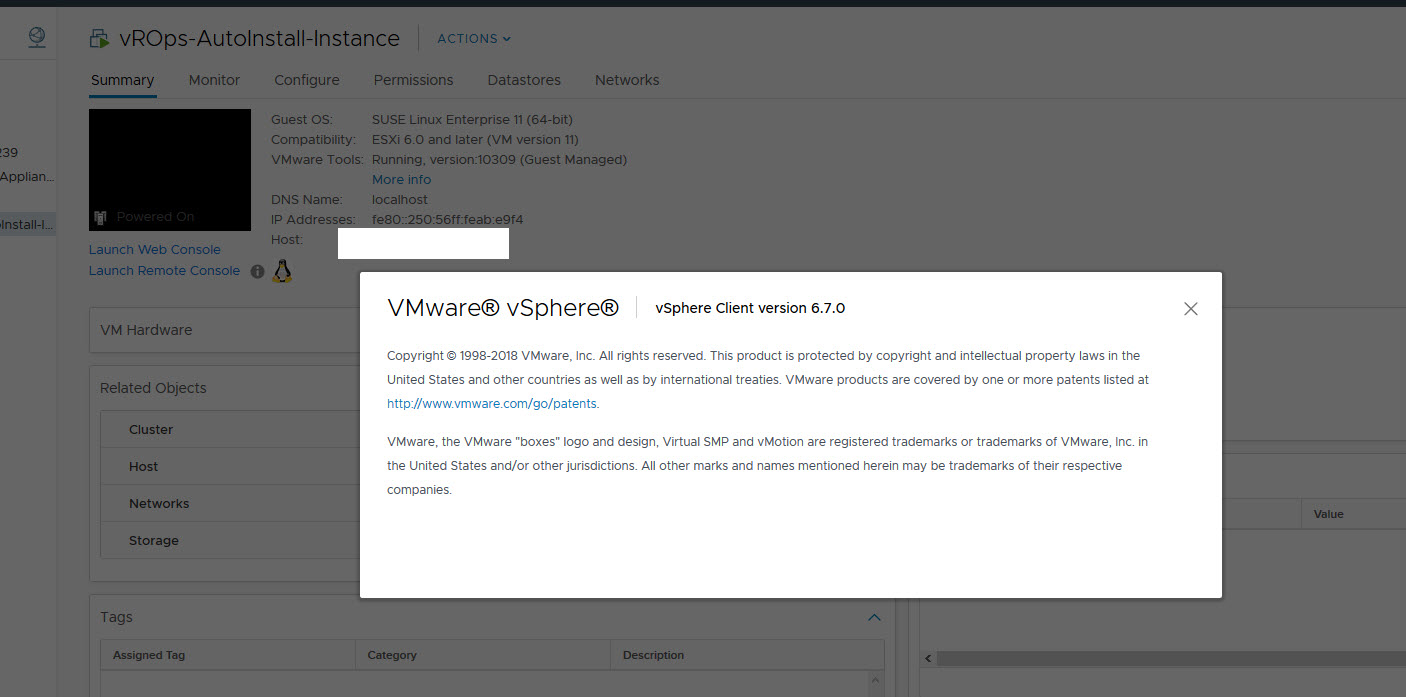
Task: Open the Networks tab
Action: pos(627,80)
